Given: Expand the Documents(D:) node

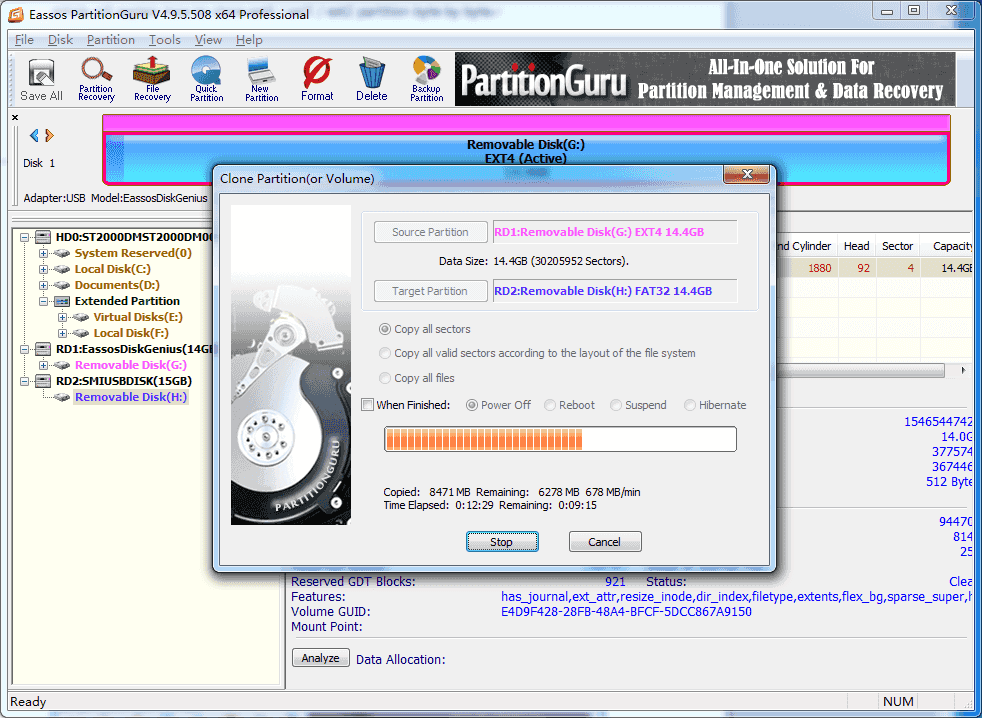Looking at the screenshot, I should [43, 285].
